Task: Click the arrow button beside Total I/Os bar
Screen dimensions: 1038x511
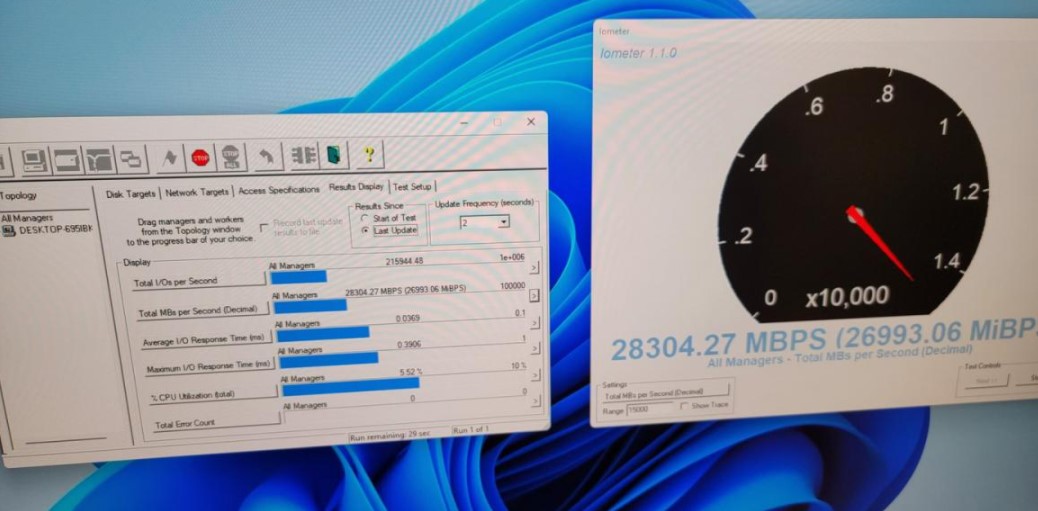Action: pos(534,268)
